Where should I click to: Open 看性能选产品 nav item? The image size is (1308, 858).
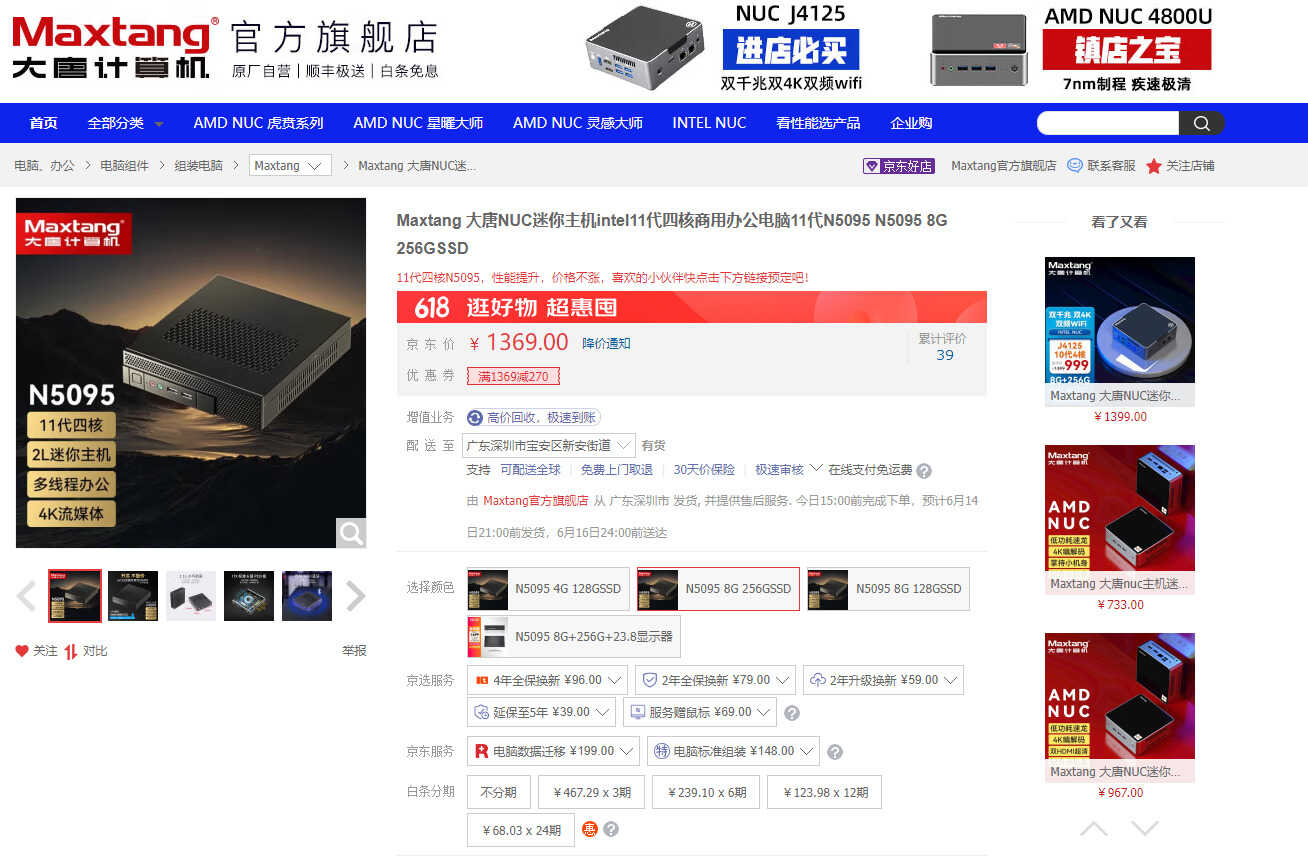coord(818,123)
